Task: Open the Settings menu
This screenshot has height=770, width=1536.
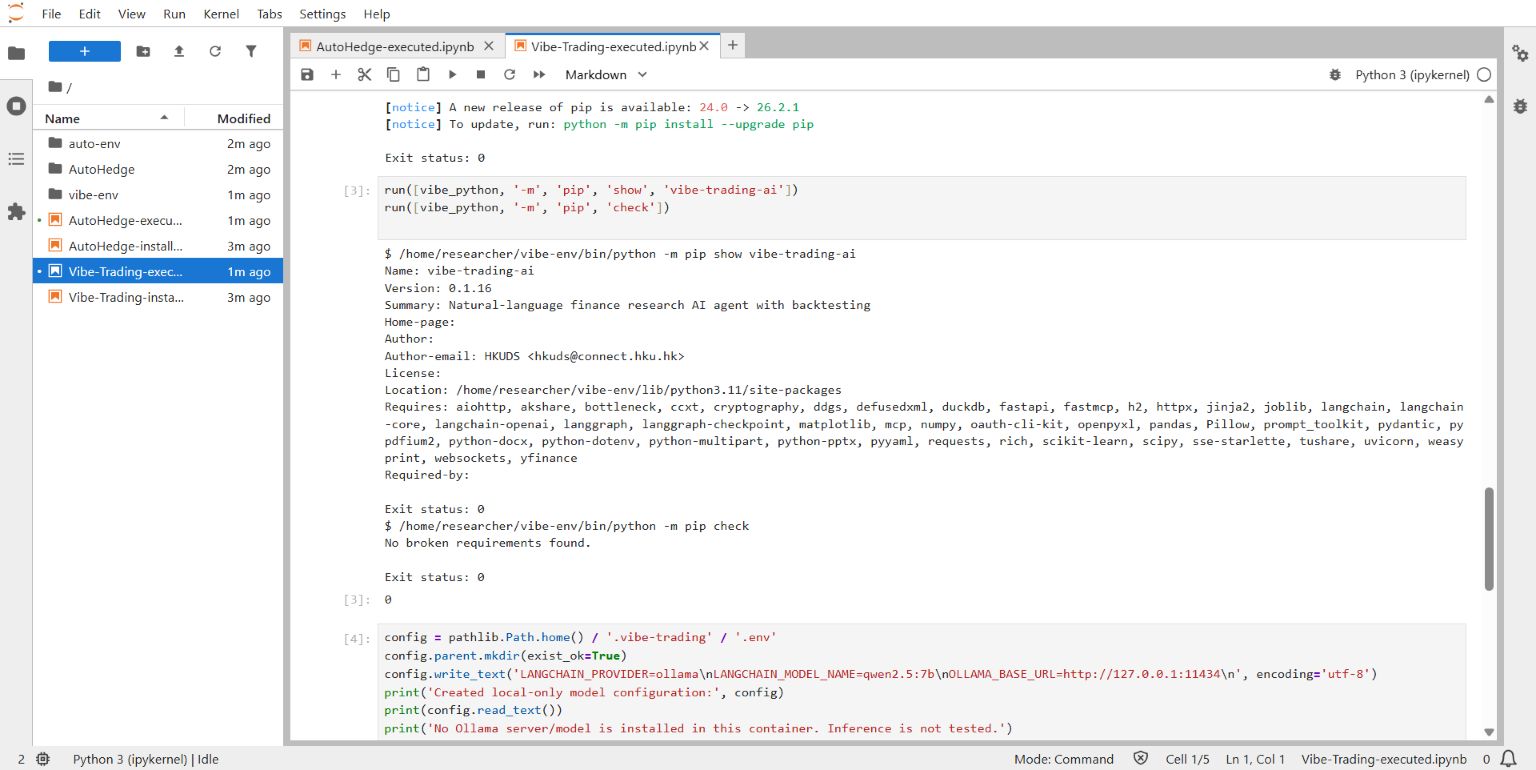Action: click(x=322, y=14)
